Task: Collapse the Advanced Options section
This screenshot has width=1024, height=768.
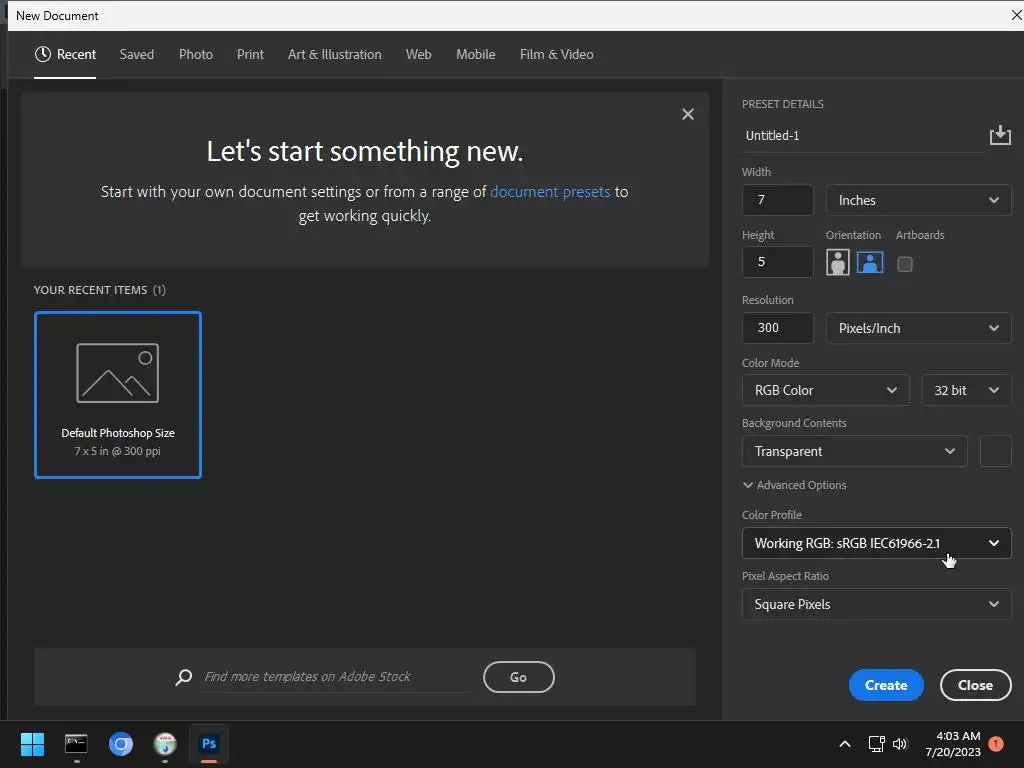Action: [794, 485]
